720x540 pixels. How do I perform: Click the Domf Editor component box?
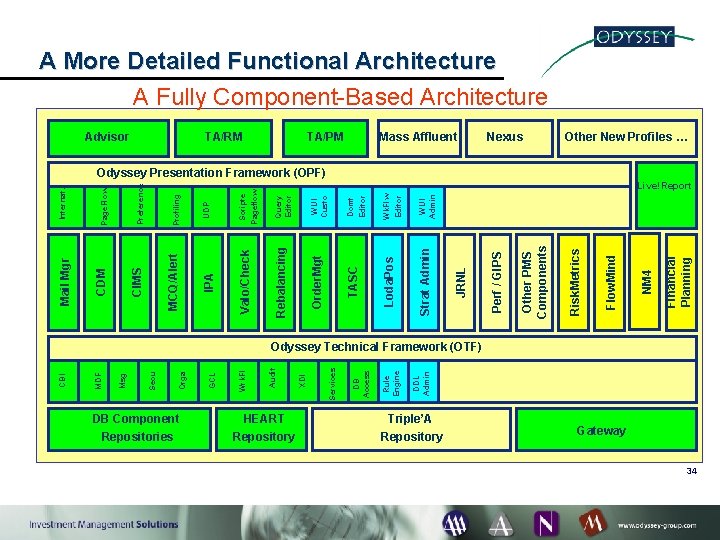click(x=354, y=207)
